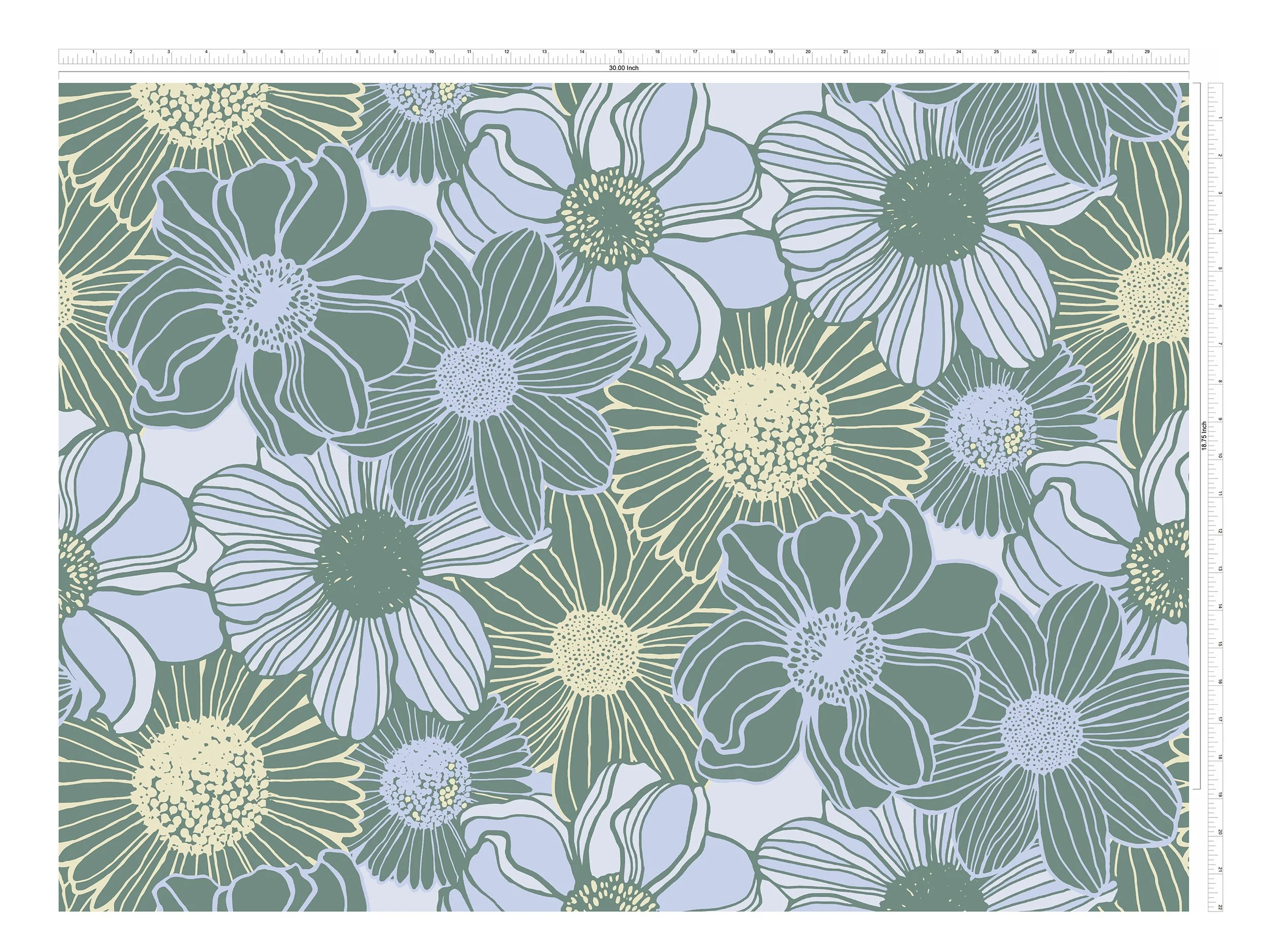1270x952 pixels.
Task: Click the "18.75 Inch" height label
Action: 1204,436
